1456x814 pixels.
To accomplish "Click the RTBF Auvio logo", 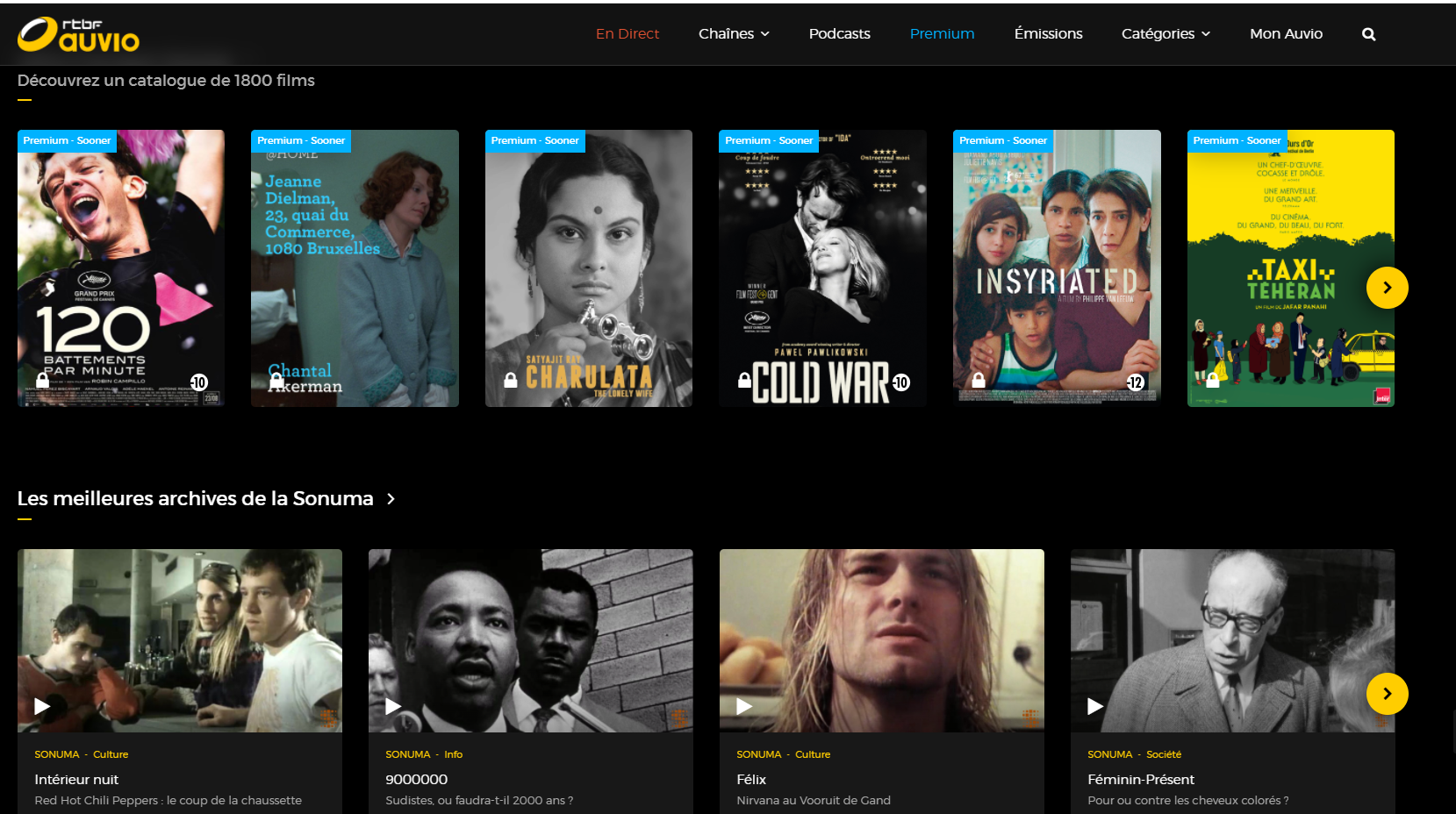I will (78, 34).
